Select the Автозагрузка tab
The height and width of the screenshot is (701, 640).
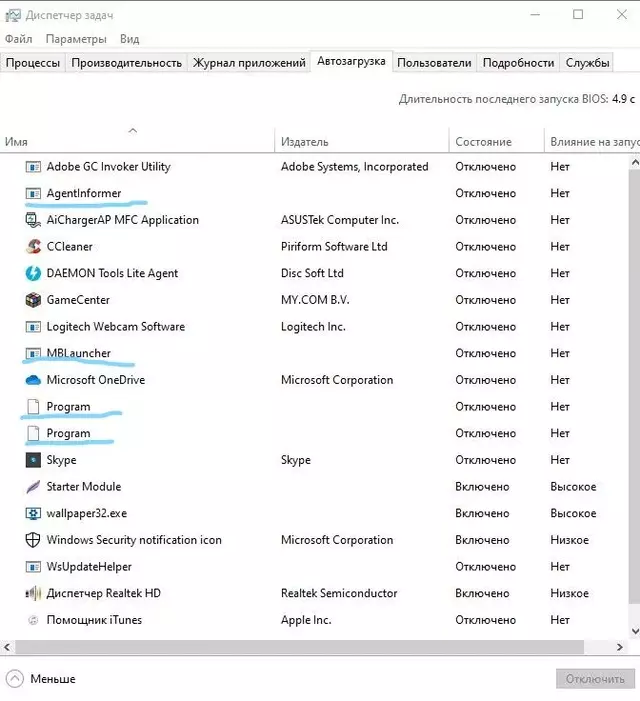351,61
